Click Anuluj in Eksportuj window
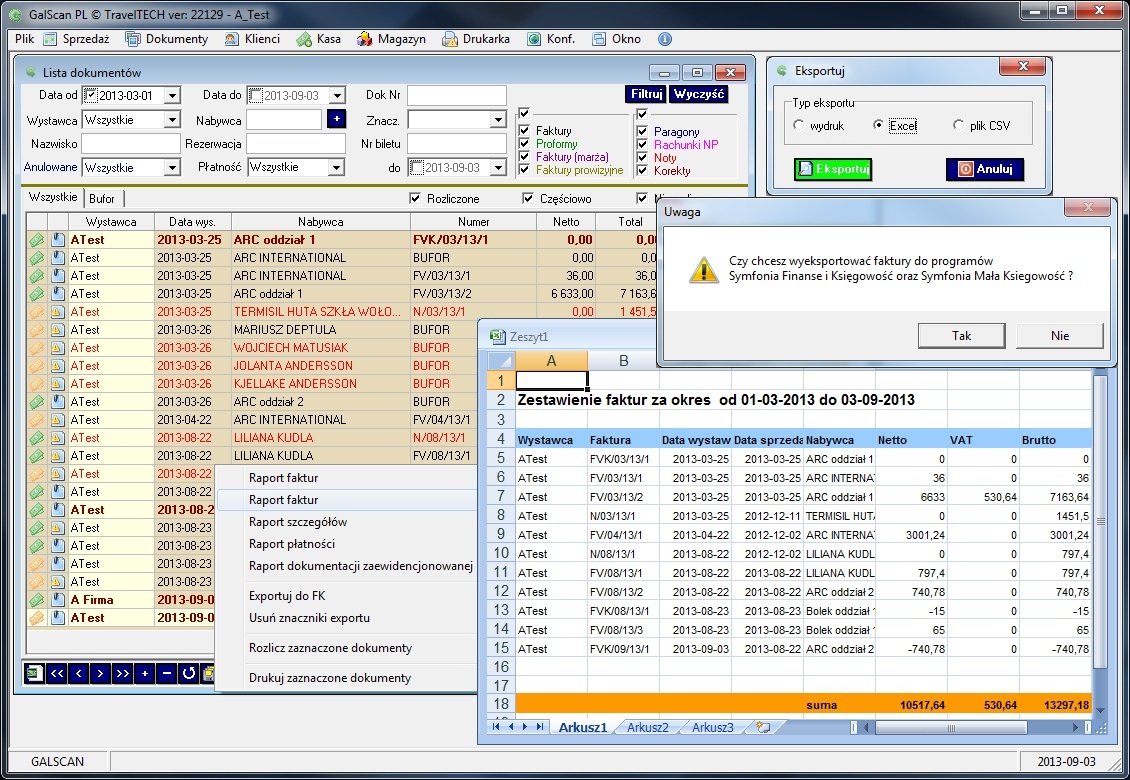Viewport: 1130px width, 780px height. [984, 169]
